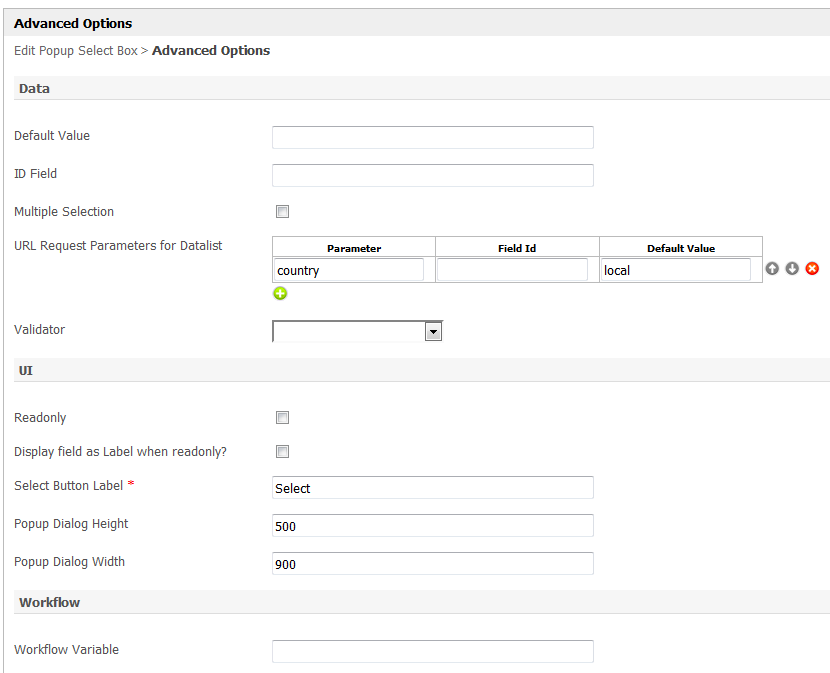Click the Popup Dialog Height field

tap(432, 525)
